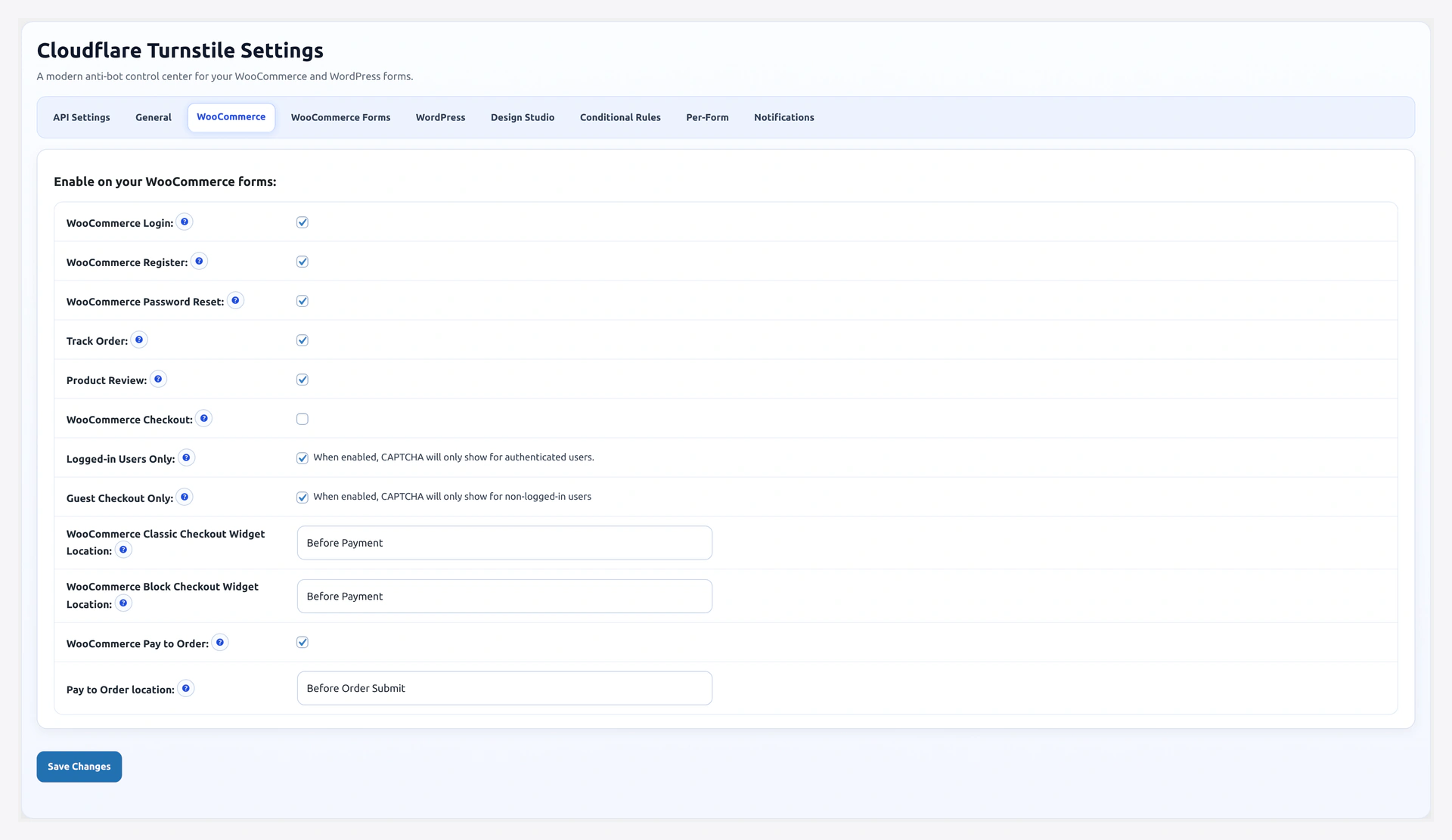Click help icon beside WooCommerce Password Reset
The height and width of the screenshot is (840, 1452).
[x=235, y=301]
